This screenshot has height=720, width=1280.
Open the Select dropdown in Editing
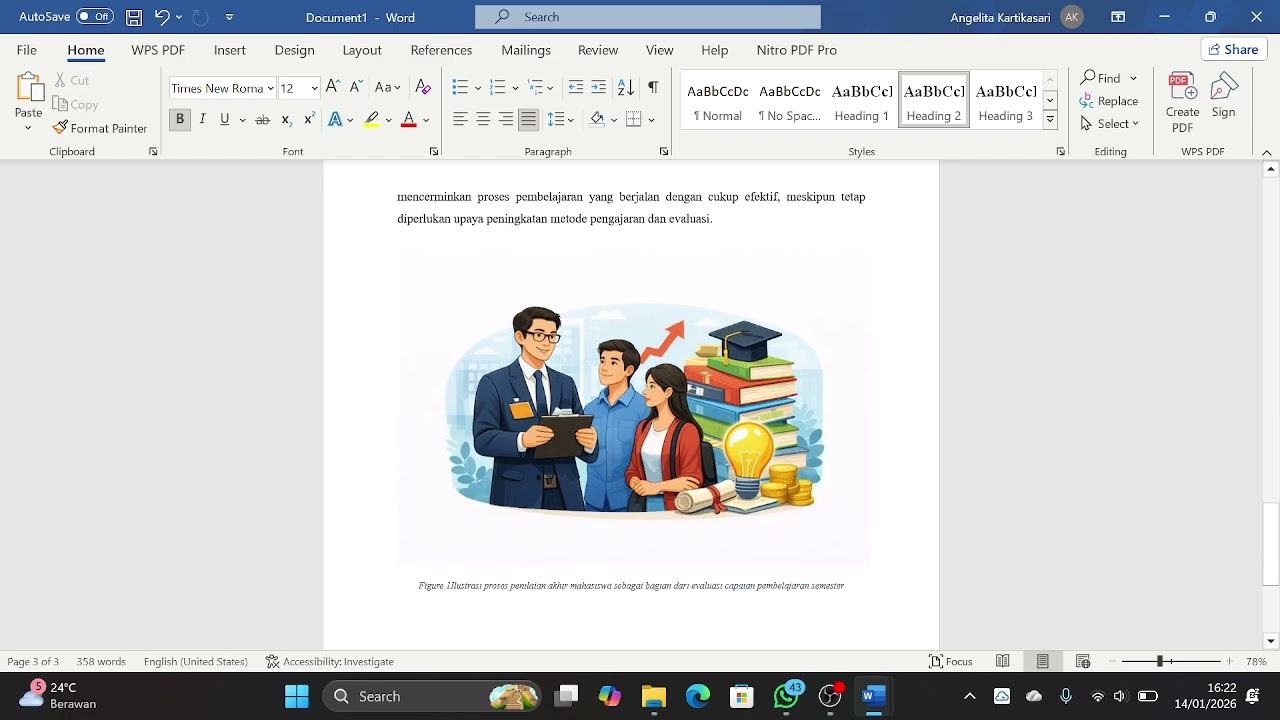pos(1109,124)
